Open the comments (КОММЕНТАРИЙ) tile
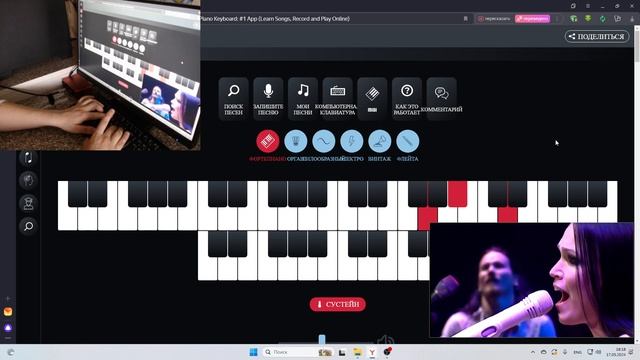This screenshot has height=360, width=640. (x=442, y=99)
